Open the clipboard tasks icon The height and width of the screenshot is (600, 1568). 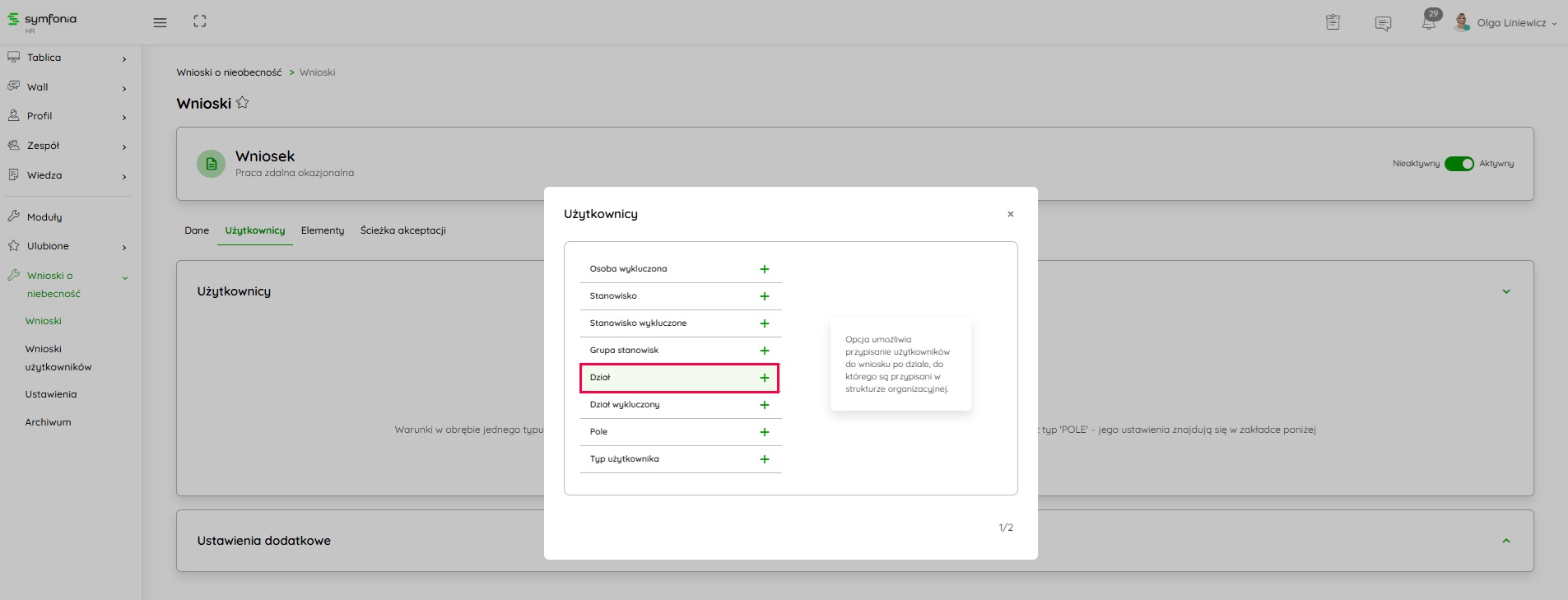click(x=1333, y=22)
